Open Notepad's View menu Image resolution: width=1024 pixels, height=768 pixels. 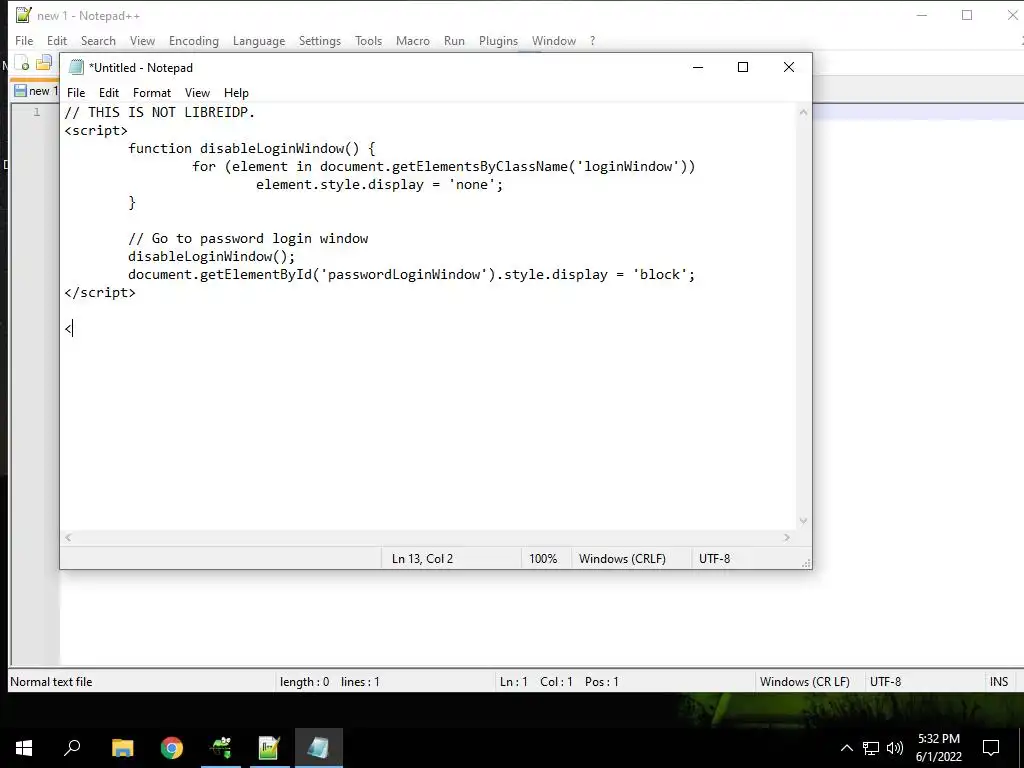[197, 93]
